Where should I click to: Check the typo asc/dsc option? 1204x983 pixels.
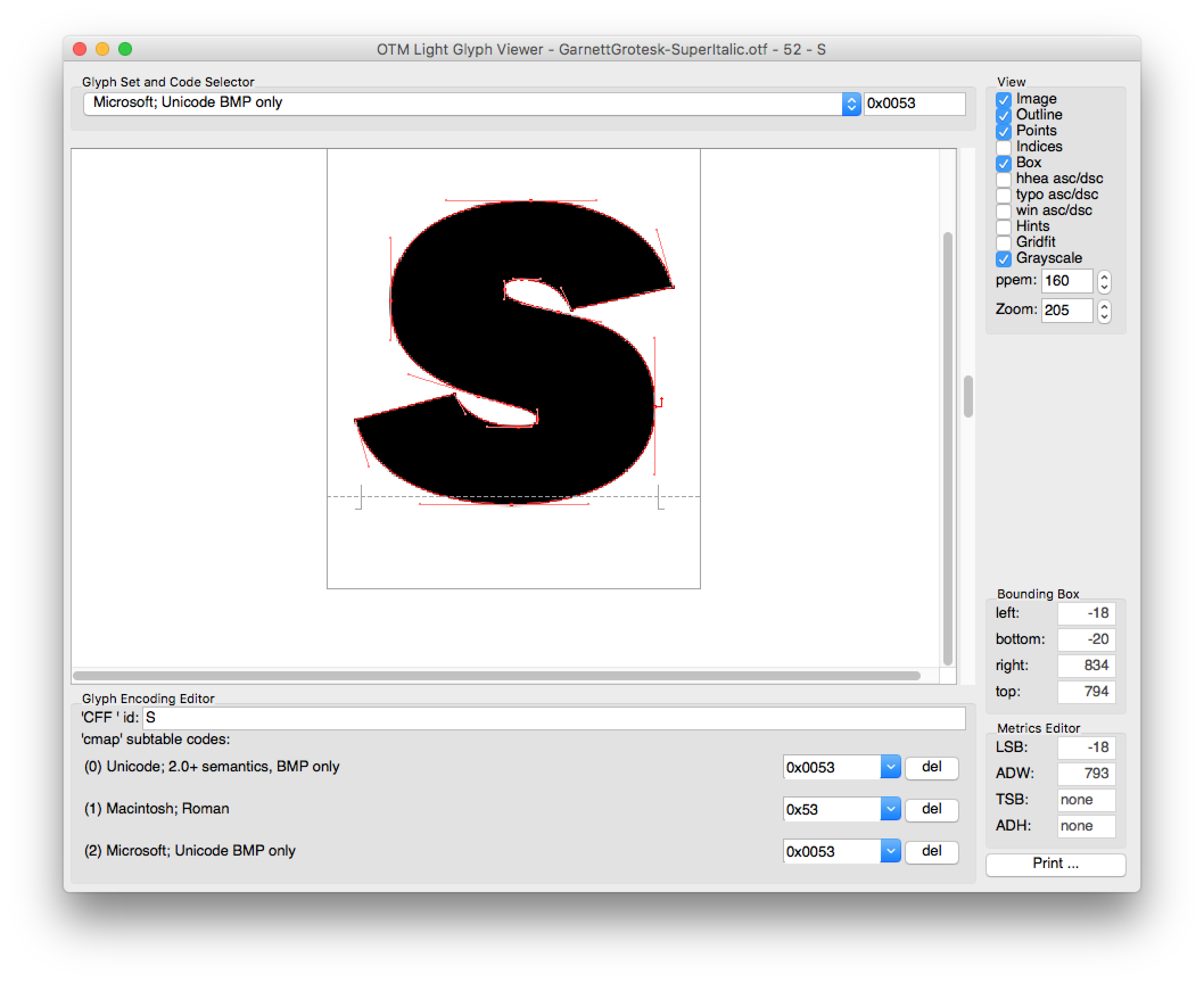[x=1003, y=195]
